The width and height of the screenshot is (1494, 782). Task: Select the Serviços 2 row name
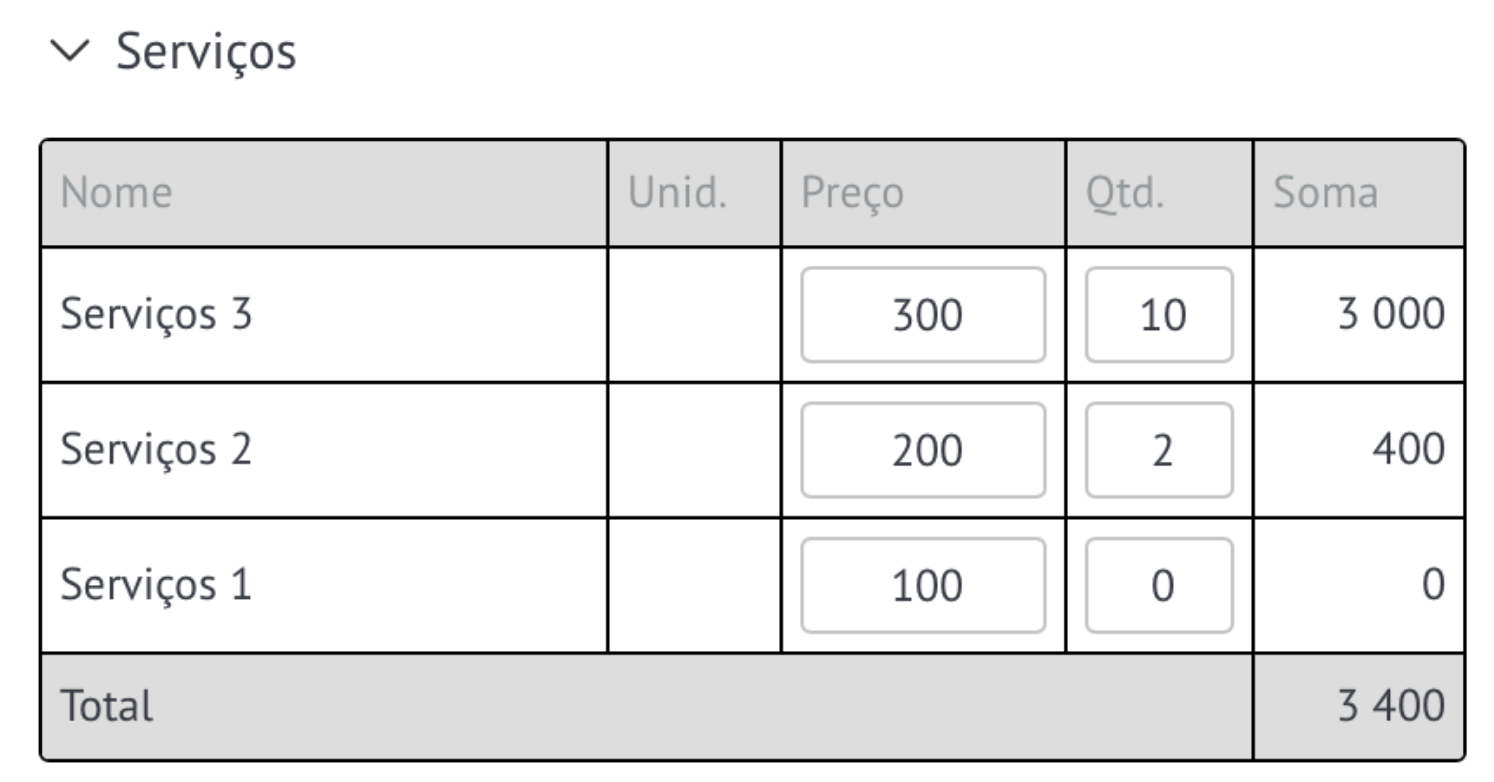point(156,451)
